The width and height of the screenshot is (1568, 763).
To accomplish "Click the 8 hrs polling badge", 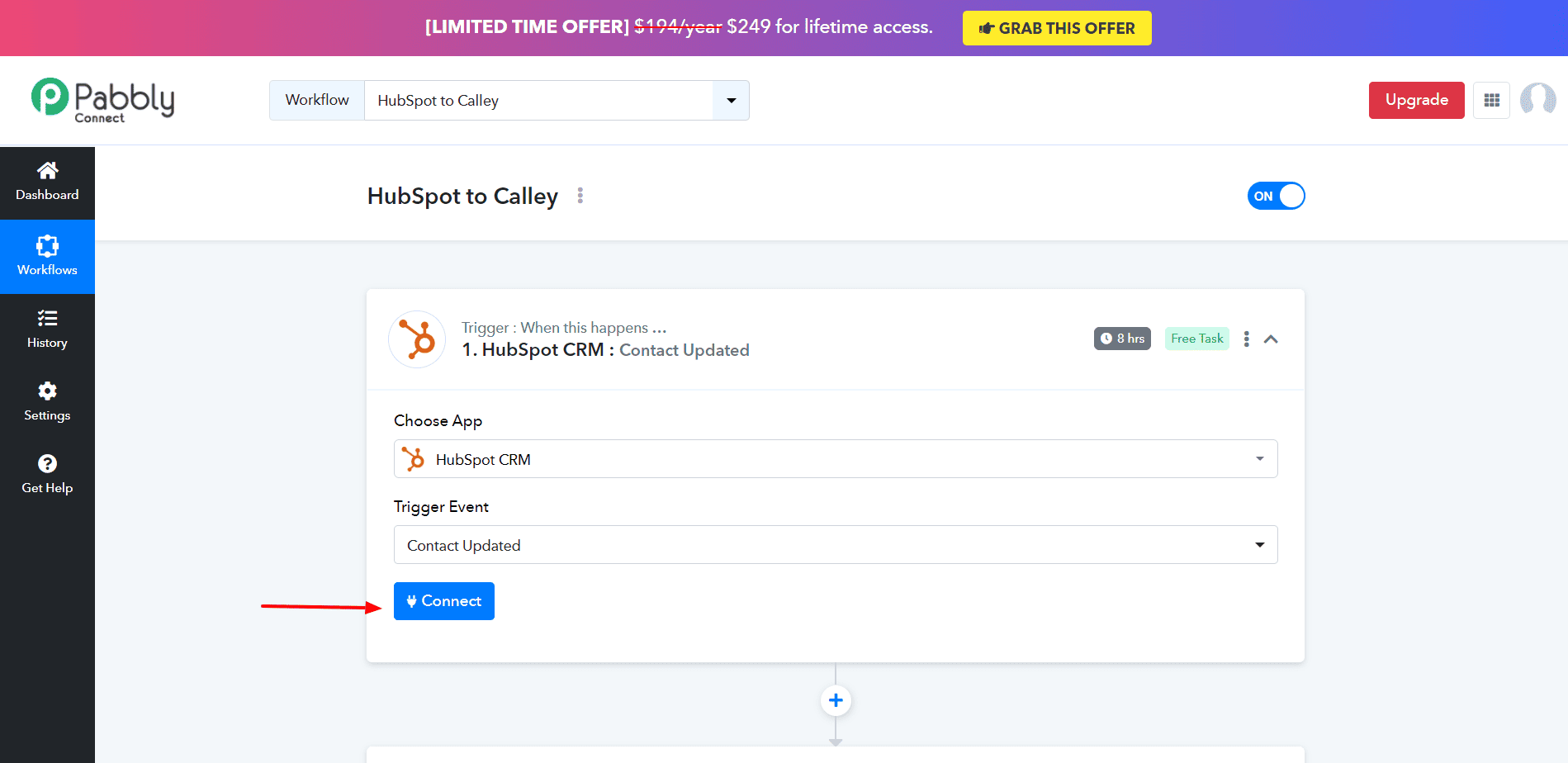I will coord(1122,339).
